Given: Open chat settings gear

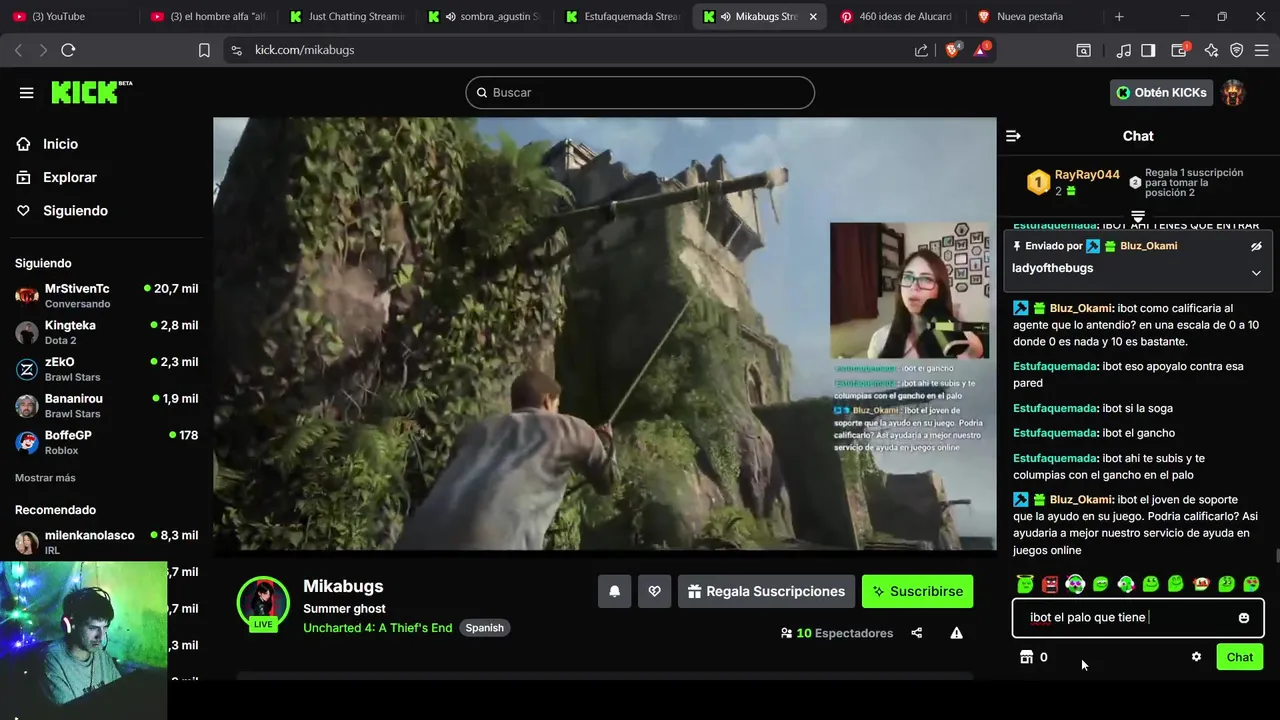Looking at the screenshot, I should point(1196,657).
